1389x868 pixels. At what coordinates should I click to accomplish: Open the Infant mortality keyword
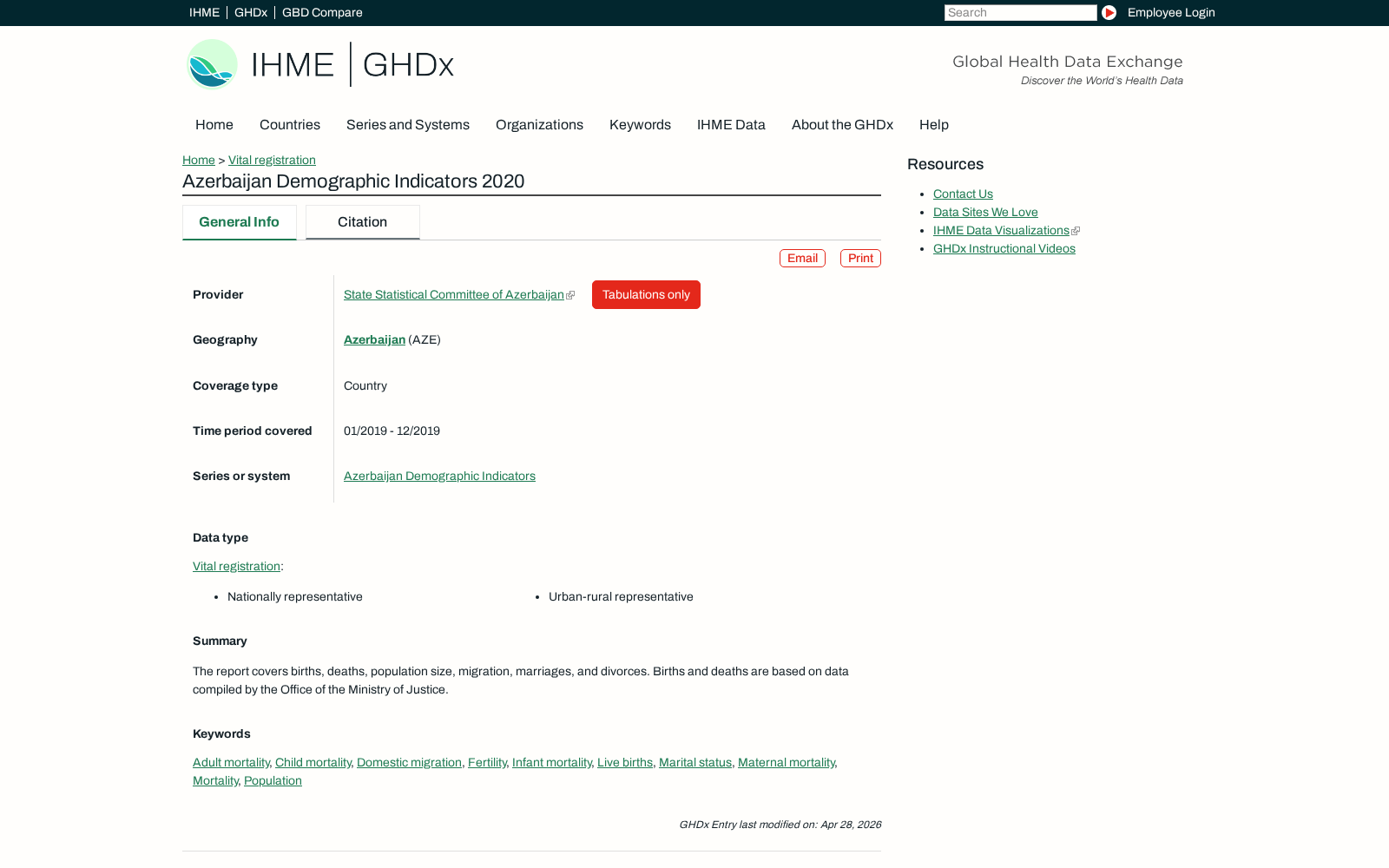pos(552,763)
